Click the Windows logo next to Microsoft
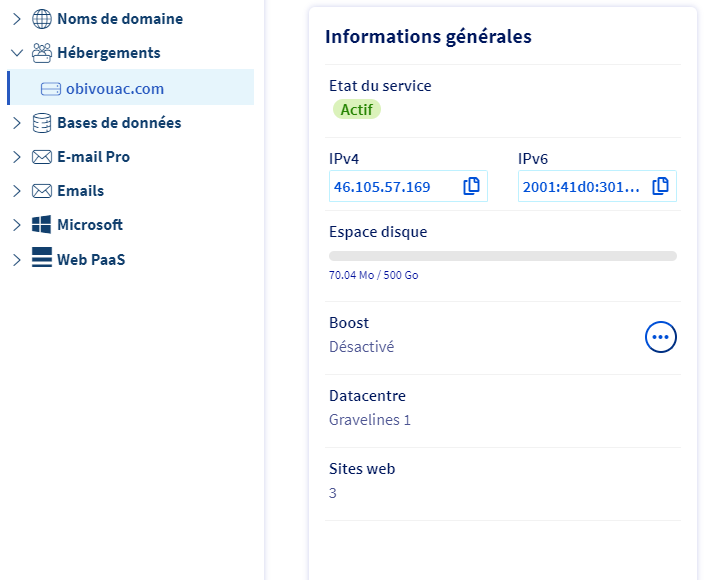Image resolution: width=708 pixels, height=580 pixels. pos(42,225)
